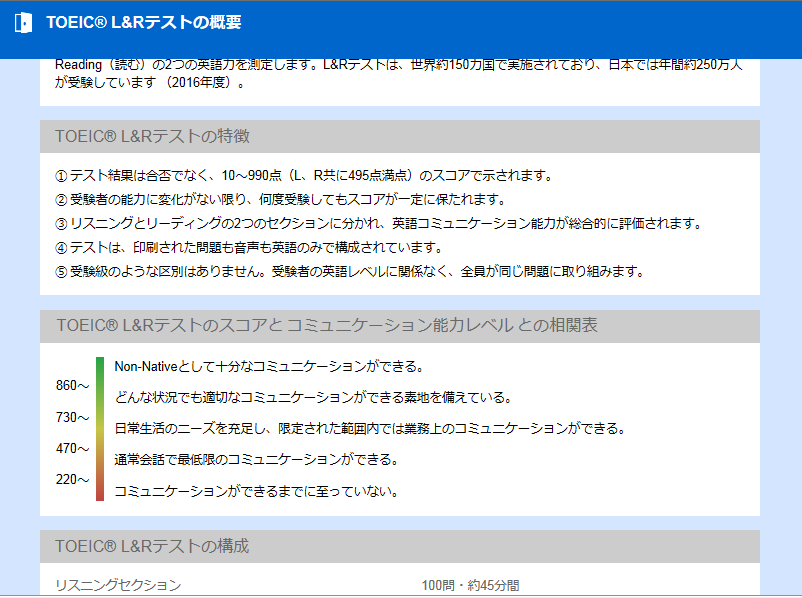Click the 100問・約45分間 text
Viewport: 802px width, 598px height.
click(470, 585)
